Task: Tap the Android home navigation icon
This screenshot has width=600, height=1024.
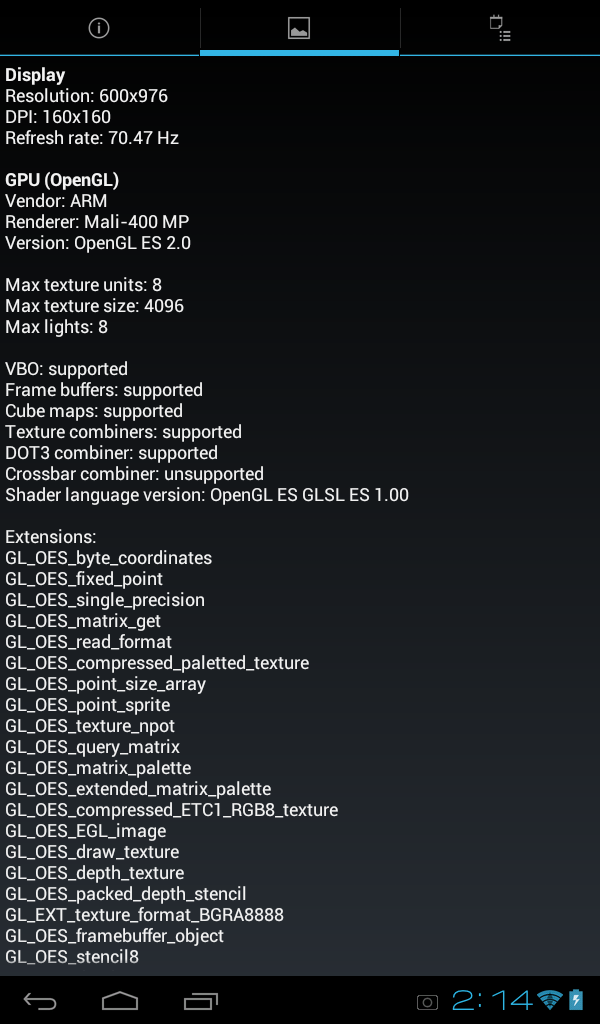Action: pos(120,1000)
